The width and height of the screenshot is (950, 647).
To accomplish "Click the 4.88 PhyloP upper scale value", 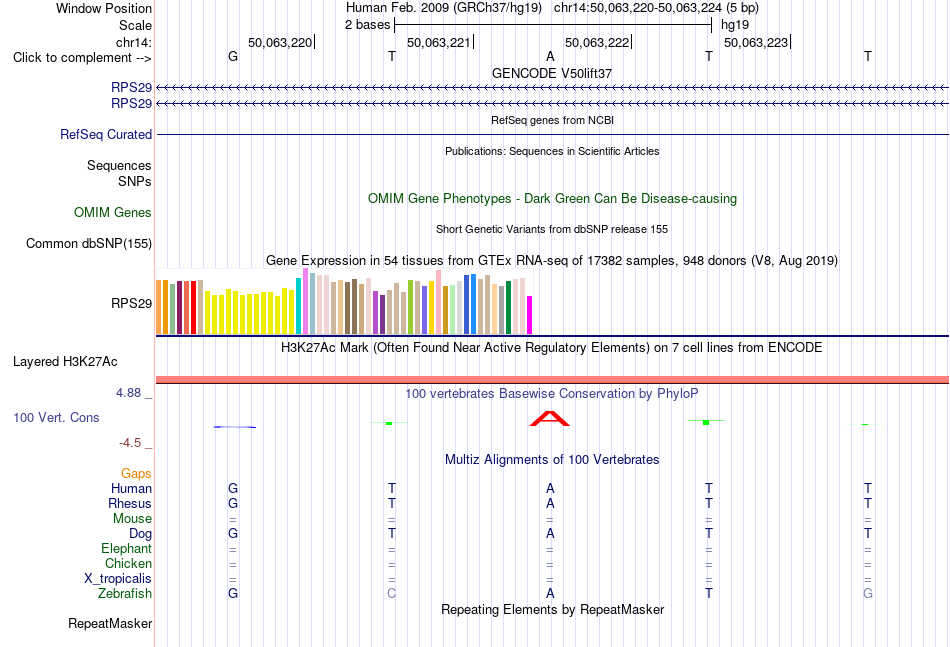I will (x=128, y=393).
